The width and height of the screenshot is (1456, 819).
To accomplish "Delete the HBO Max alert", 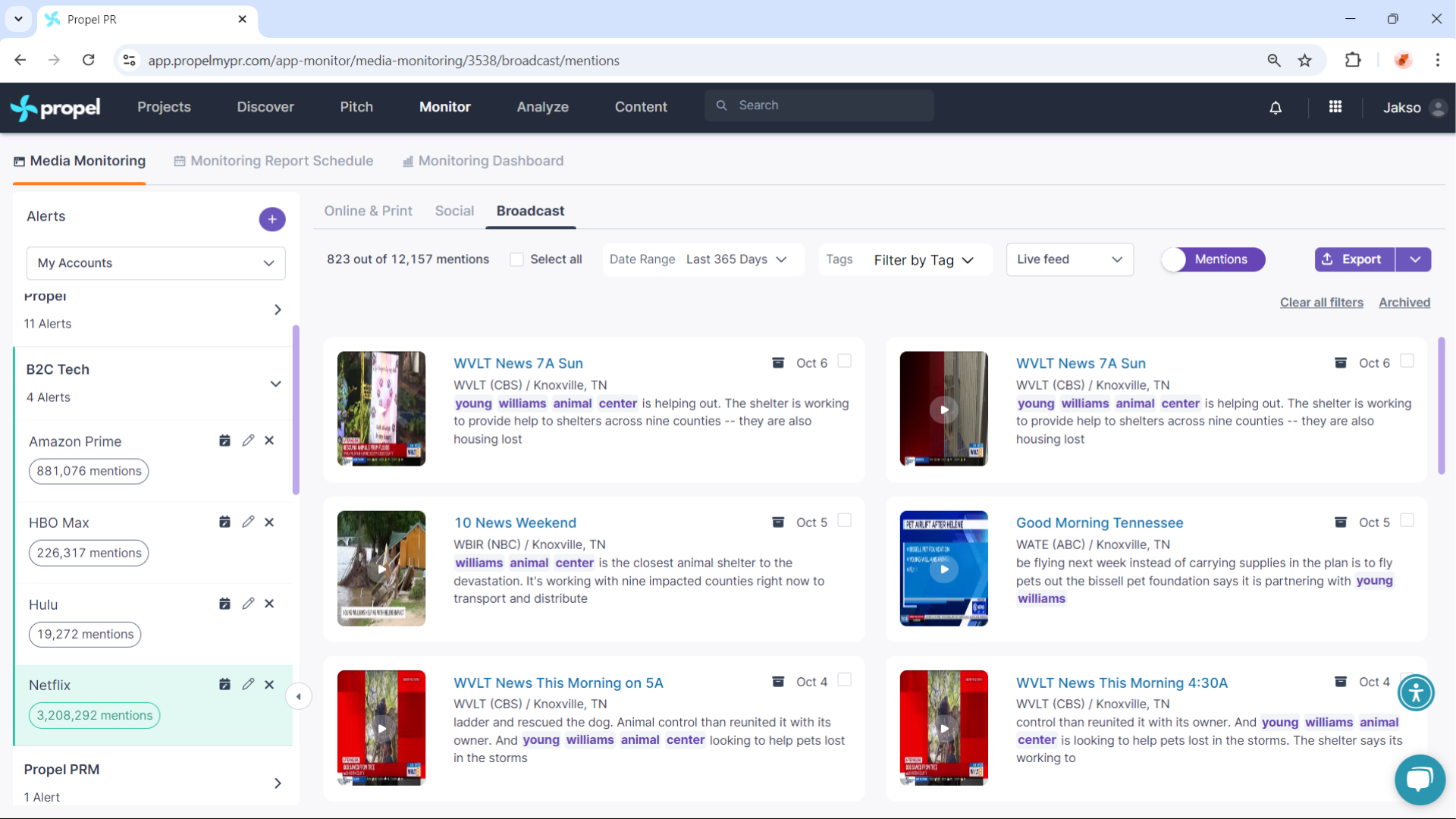I will click(269, 522).
